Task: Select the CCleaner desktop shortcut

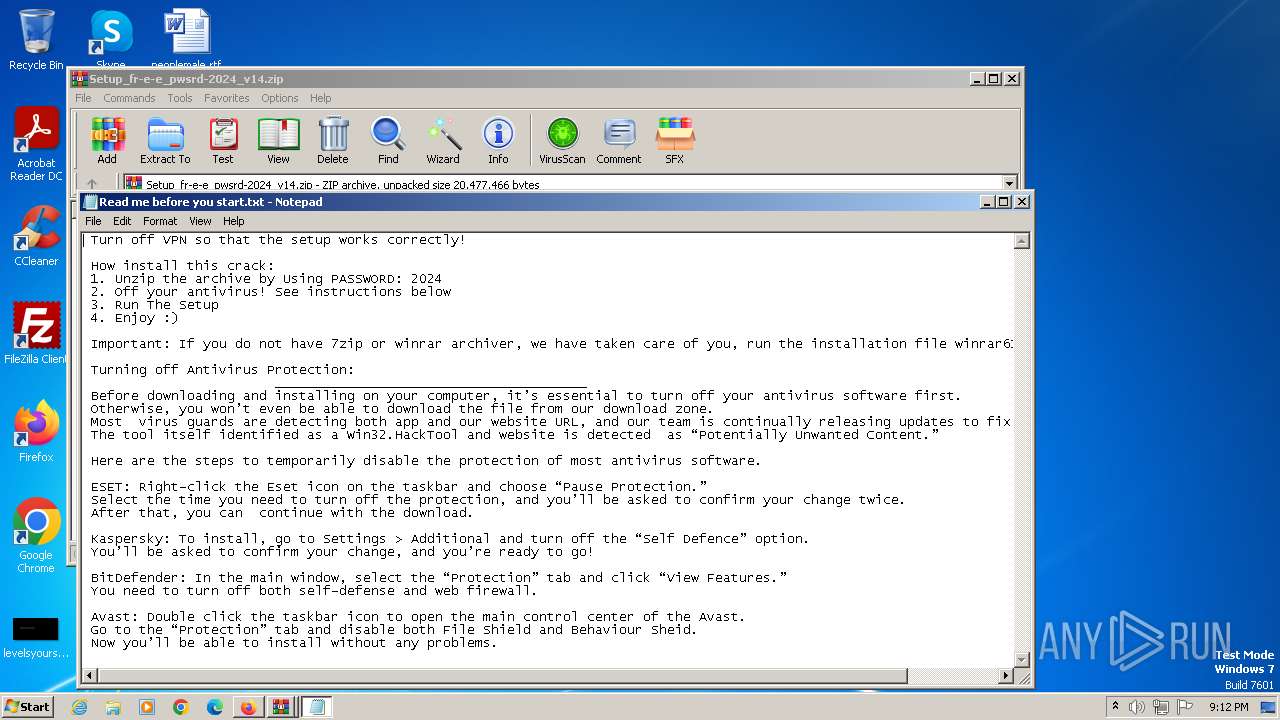Action: click(36, 236)
